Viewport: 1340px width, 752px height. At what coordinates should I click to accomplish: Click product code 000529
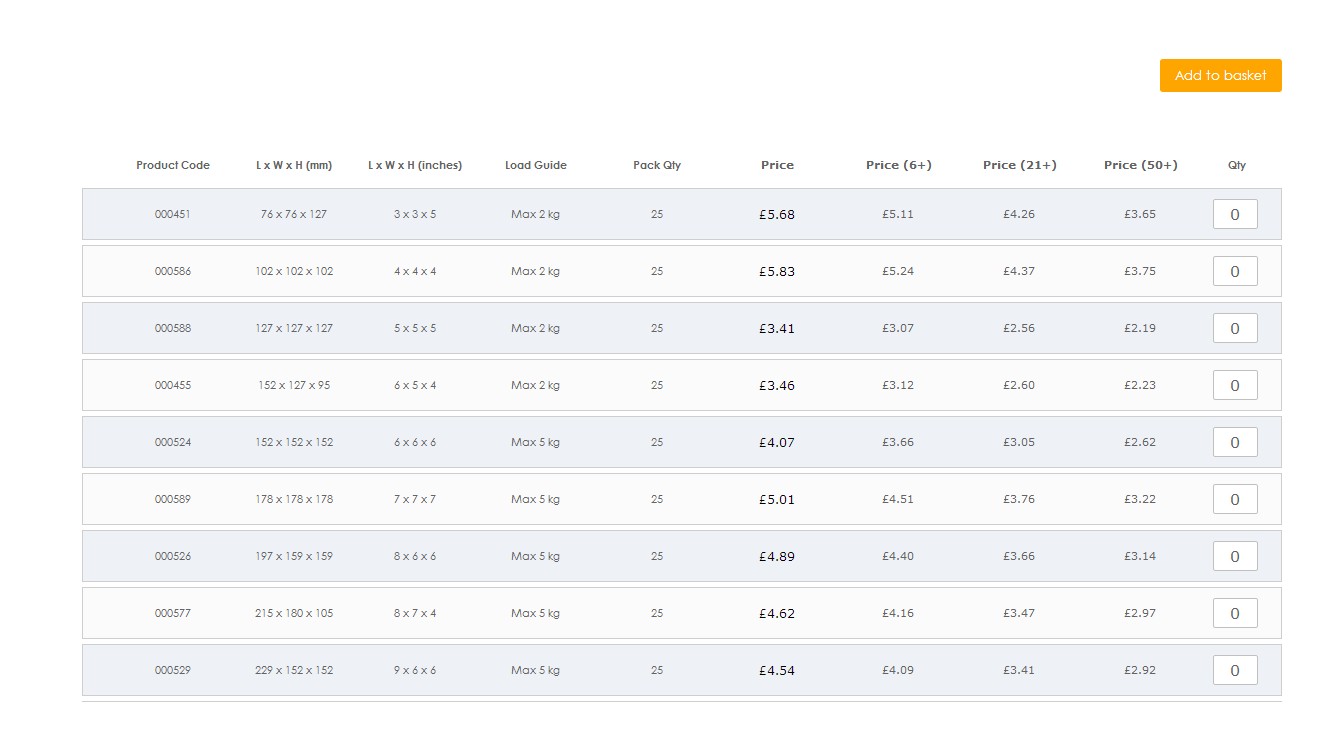point(172,670)
